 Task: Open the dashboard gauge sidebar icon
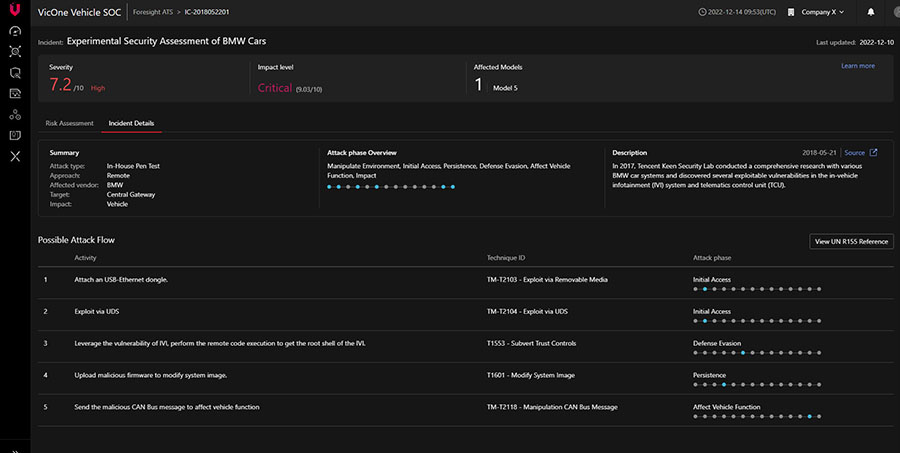[x=15, y=31]
